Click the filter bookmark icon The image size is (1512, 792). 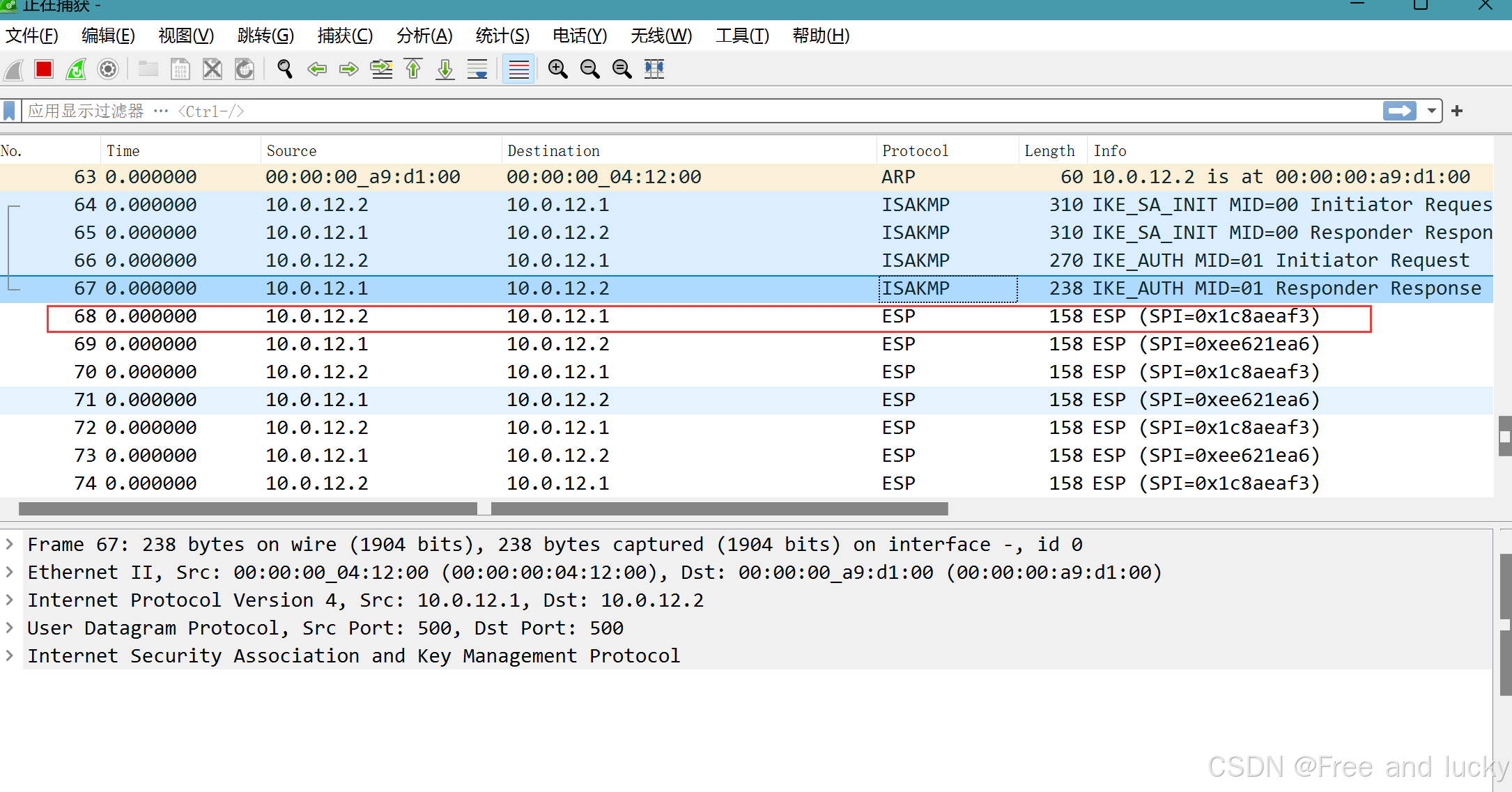point(10,111)
